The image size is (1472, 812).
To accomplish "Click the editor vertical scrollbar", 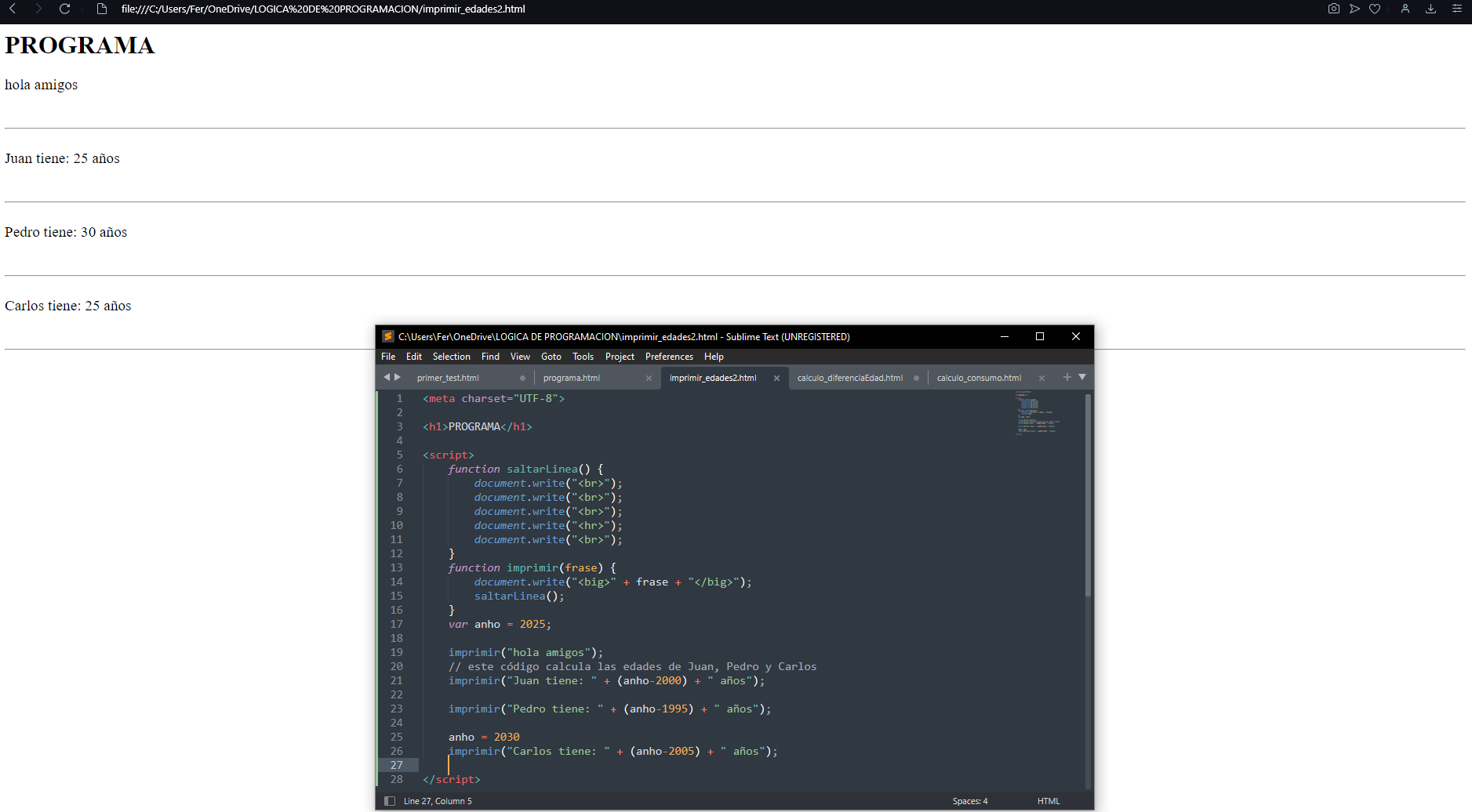I will pos(1088,495).
